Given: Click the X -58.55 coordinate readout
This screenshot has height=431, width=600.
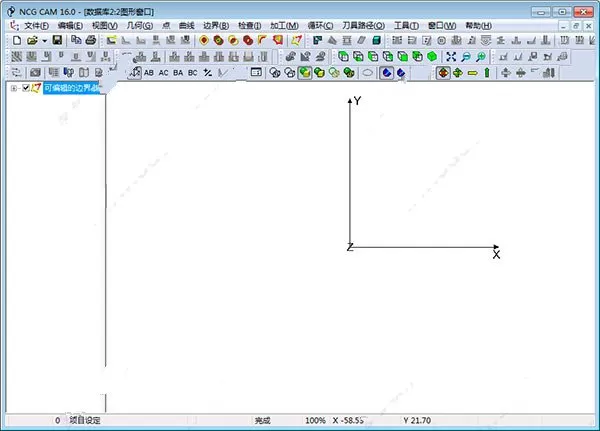Looking at the screenshot, I should 348,421.
